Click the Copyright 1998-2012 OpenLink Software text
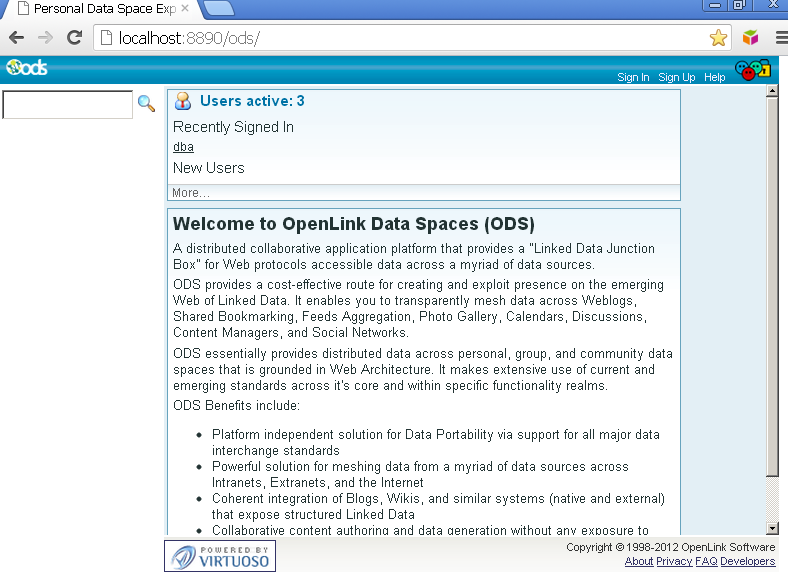The height and width of the screenshot is (578, 788). (x=670, y=547)
